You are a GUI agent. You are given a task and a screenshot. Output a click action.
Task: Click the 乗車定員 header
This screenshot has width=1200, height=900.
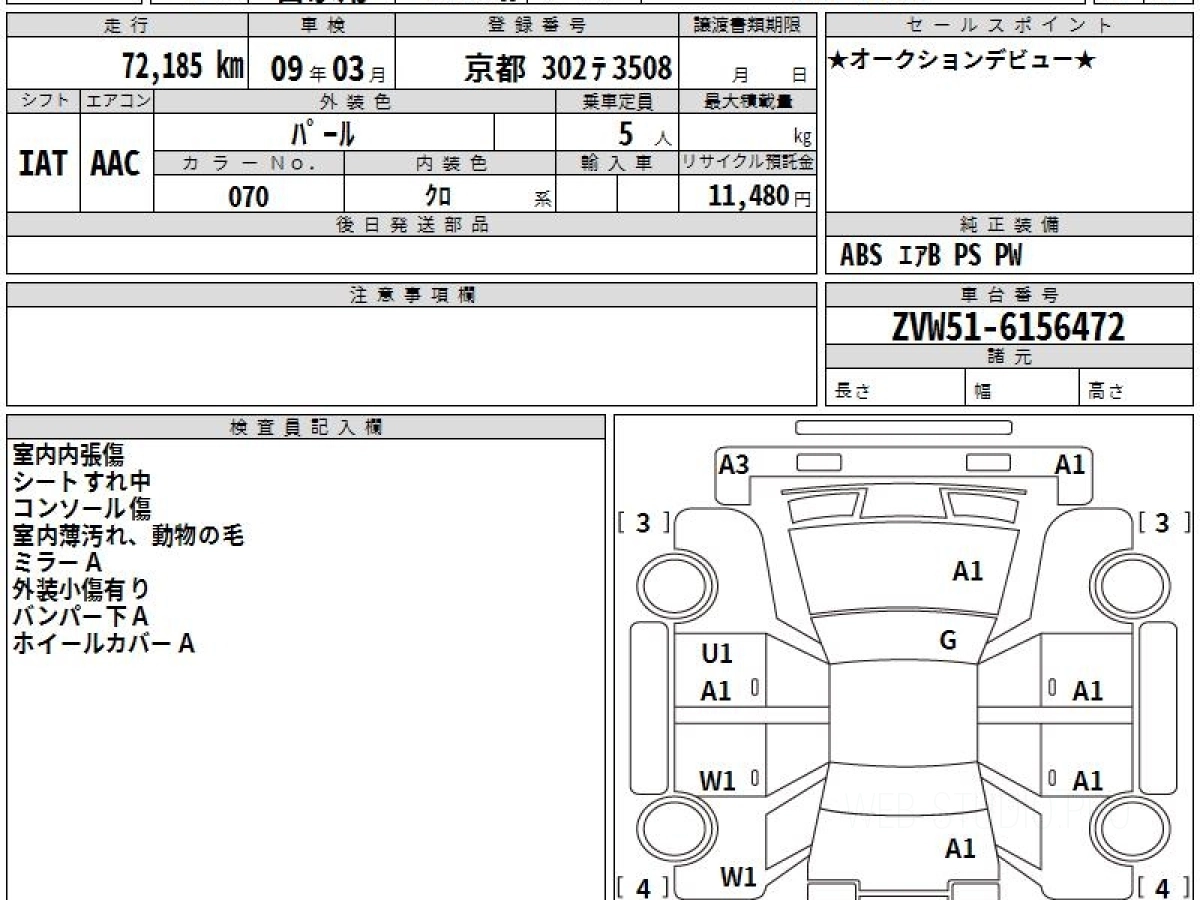tap(617, 101)
